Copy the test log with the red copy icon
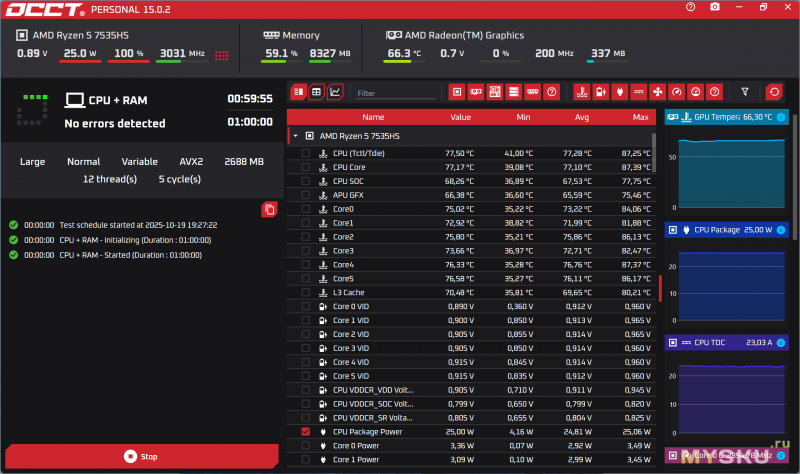 [268, 209]
